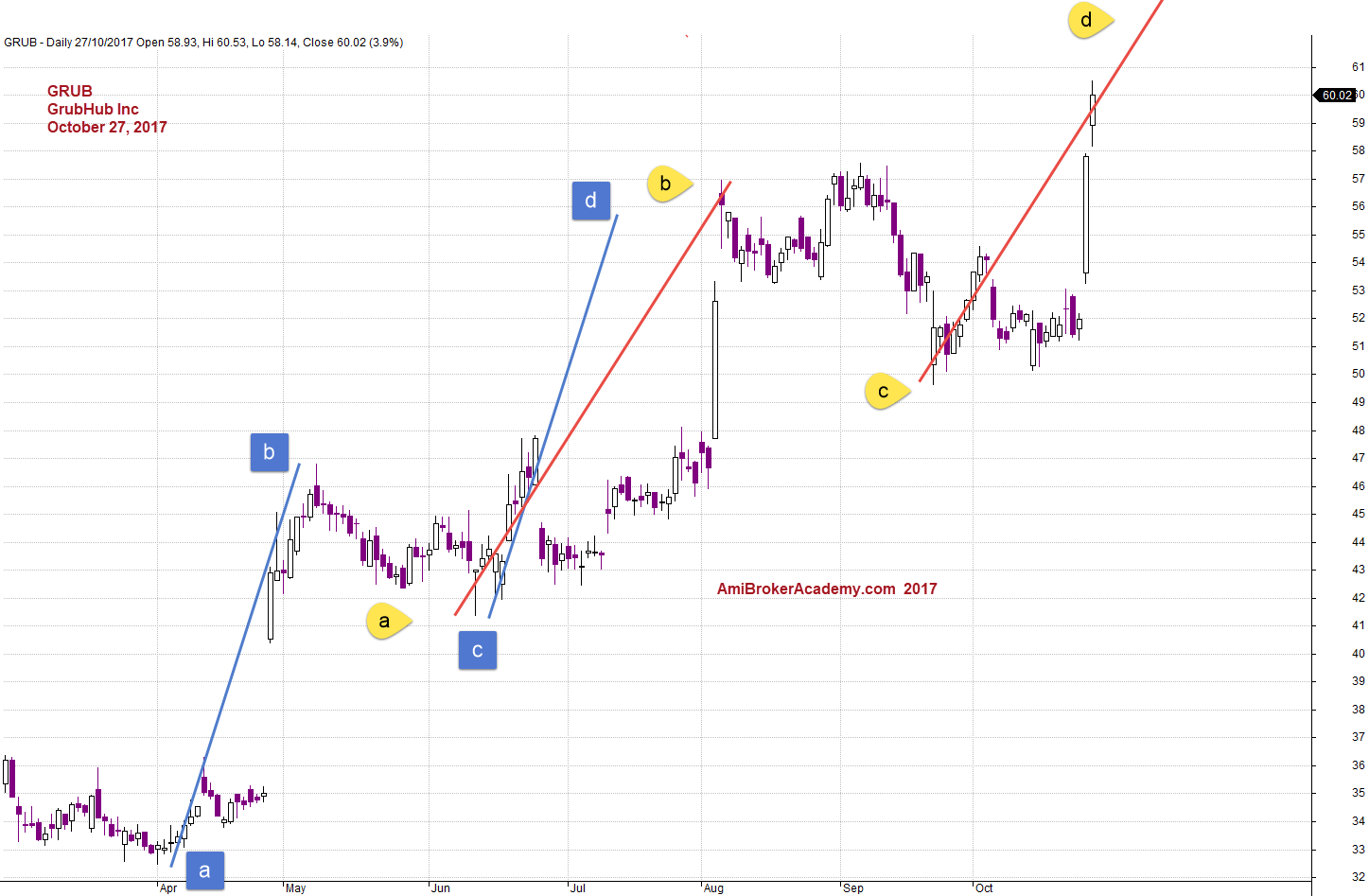The height and width of the screenshot is (896, 1369).
Task: Click the 'GrubHub Inc' company name text
Action: (x=93, y=109)
